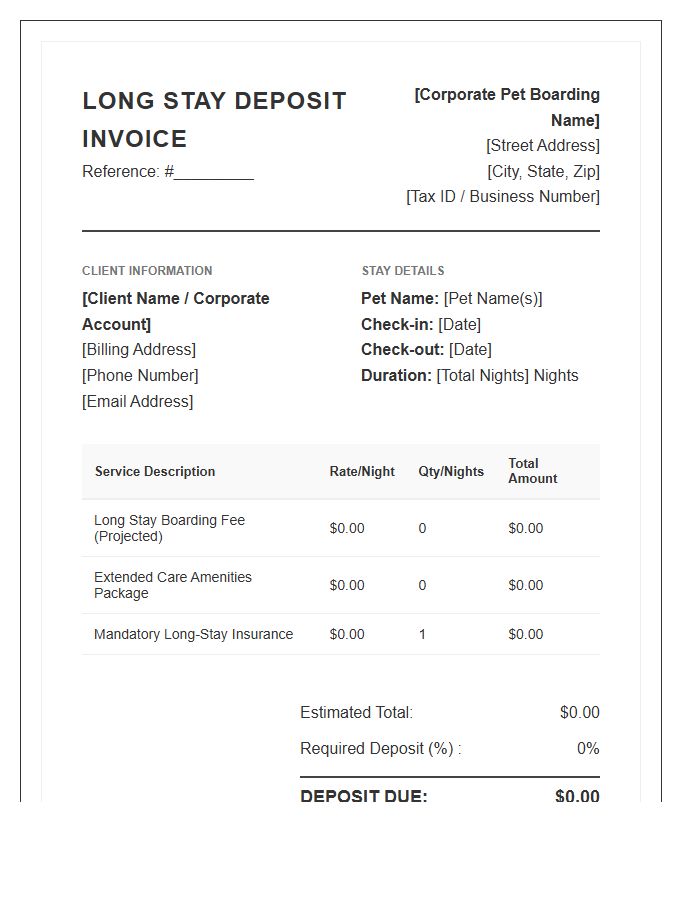Viewport: 700px width, 900px height.
Task: Click Rate/Night $0.00 for Mandatory Long-Stay Insurance
Action: click(347, 634)
